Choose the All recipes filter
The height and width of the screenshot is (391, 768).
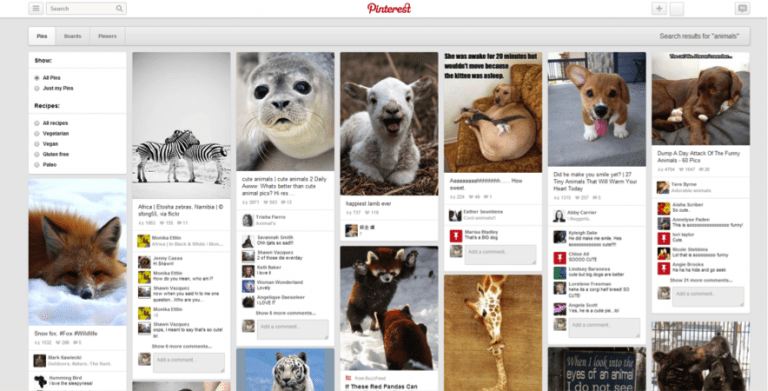pos(37,123)
